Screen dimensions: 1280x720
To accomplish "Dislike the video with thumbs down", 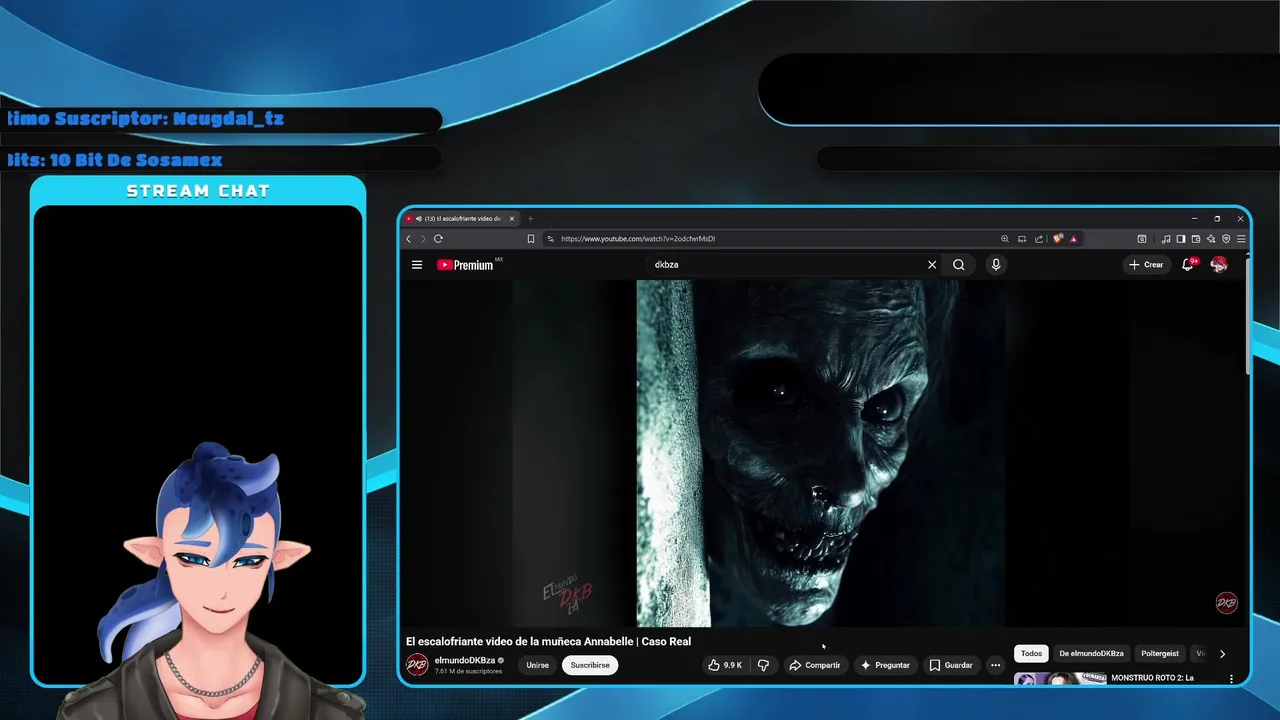I will tap(763, 665).
